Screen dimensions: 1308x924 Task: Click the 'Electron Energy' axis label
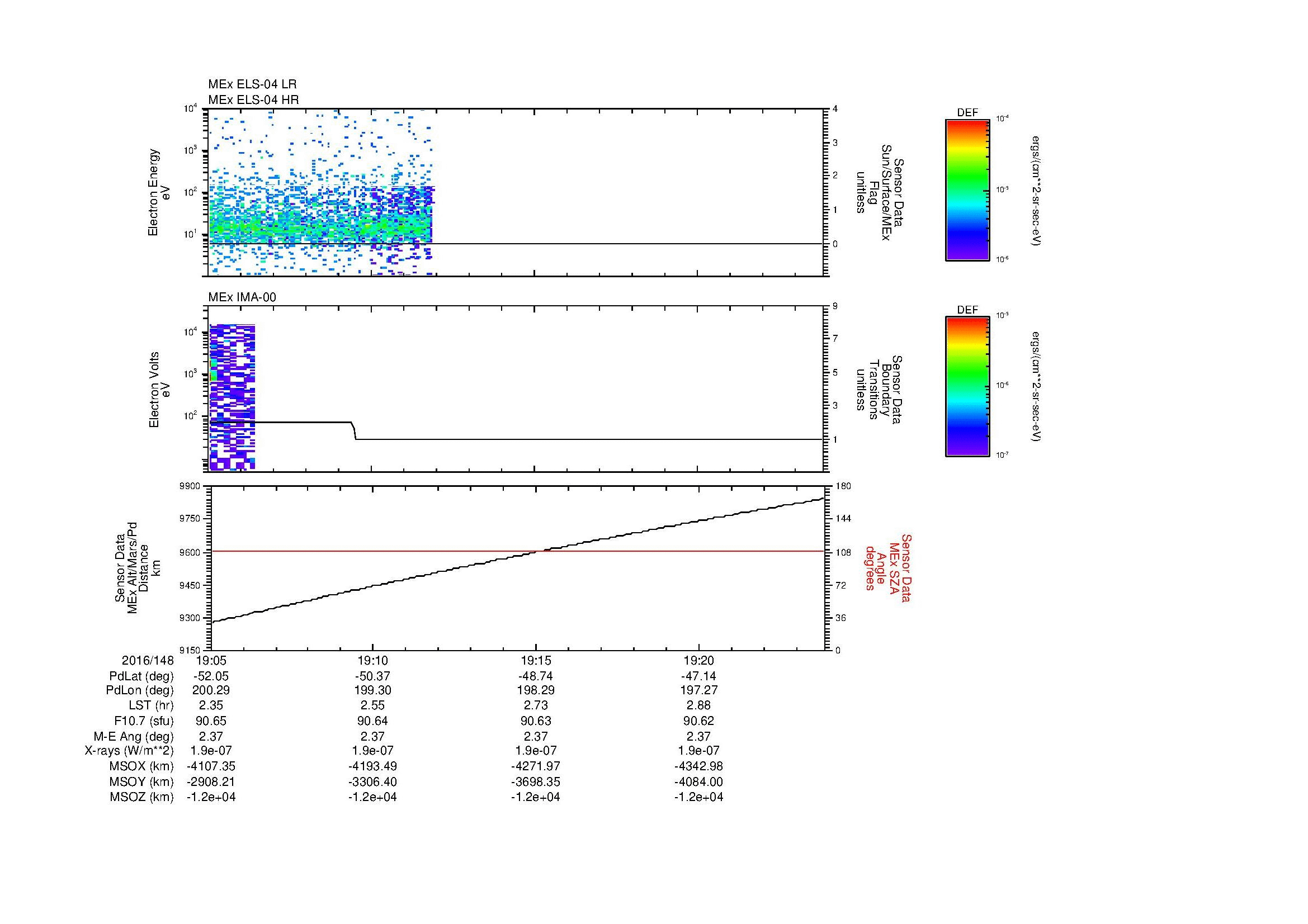tap(153, 192)
